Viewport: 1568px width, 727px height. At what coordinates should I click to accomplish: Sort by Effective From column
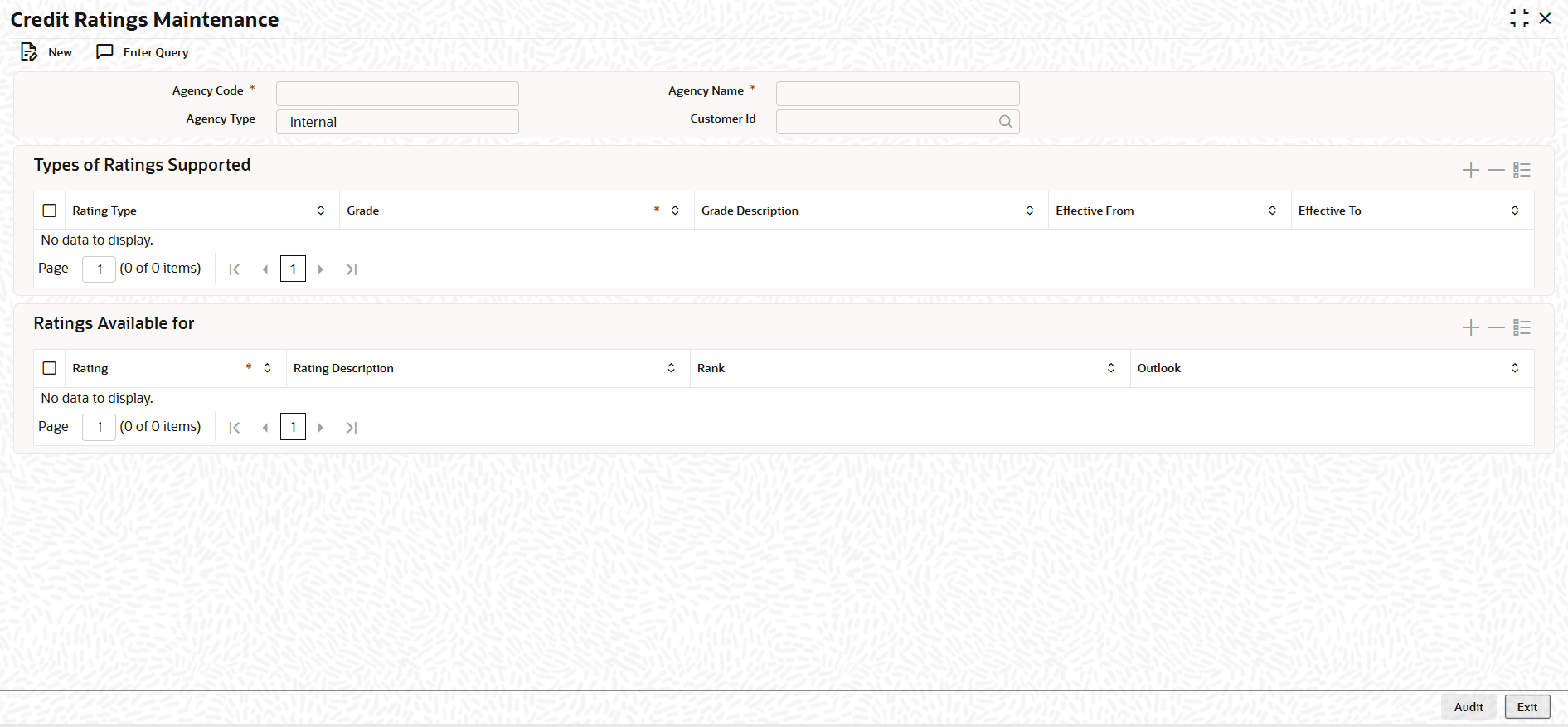1272,211
